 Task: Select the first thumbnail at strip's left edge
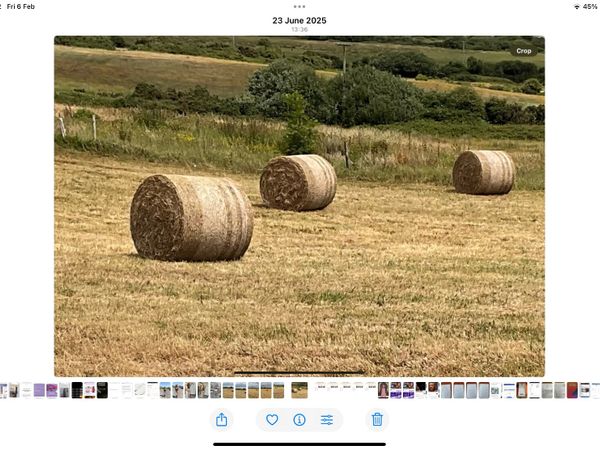3,390
